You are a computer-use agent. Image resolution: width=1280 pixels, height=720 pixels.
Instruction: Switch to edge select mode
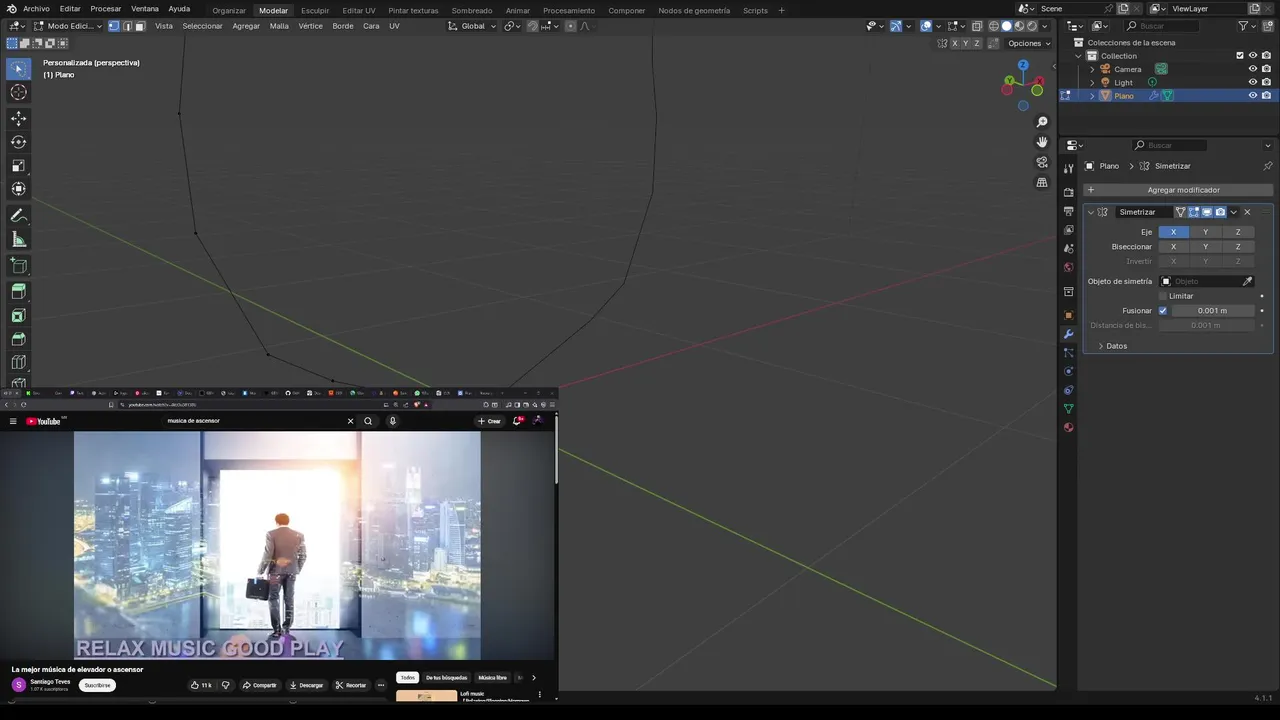pos(126,26)
